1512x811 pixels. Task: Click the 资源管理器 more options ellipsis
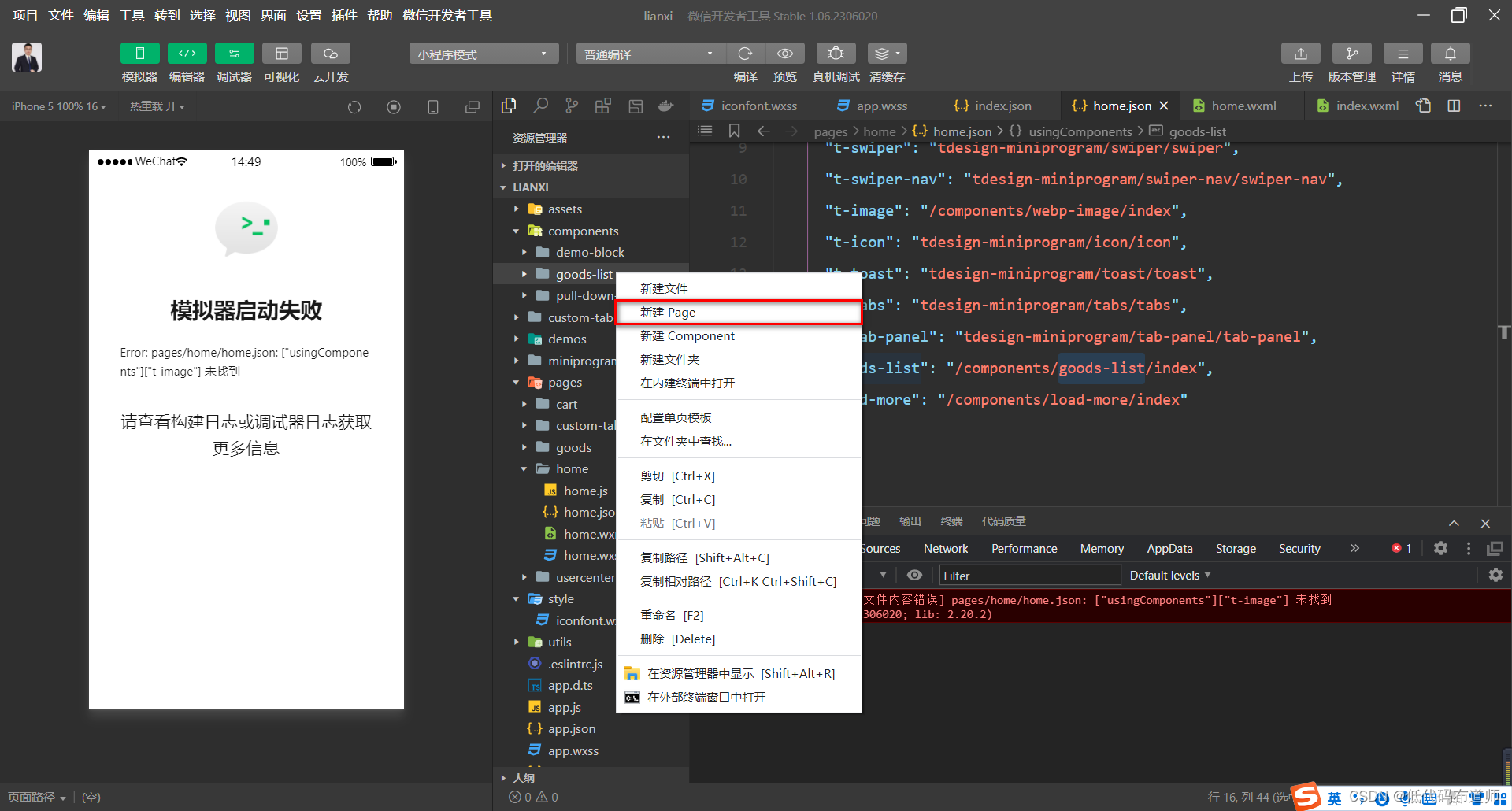tap(663, 138)
